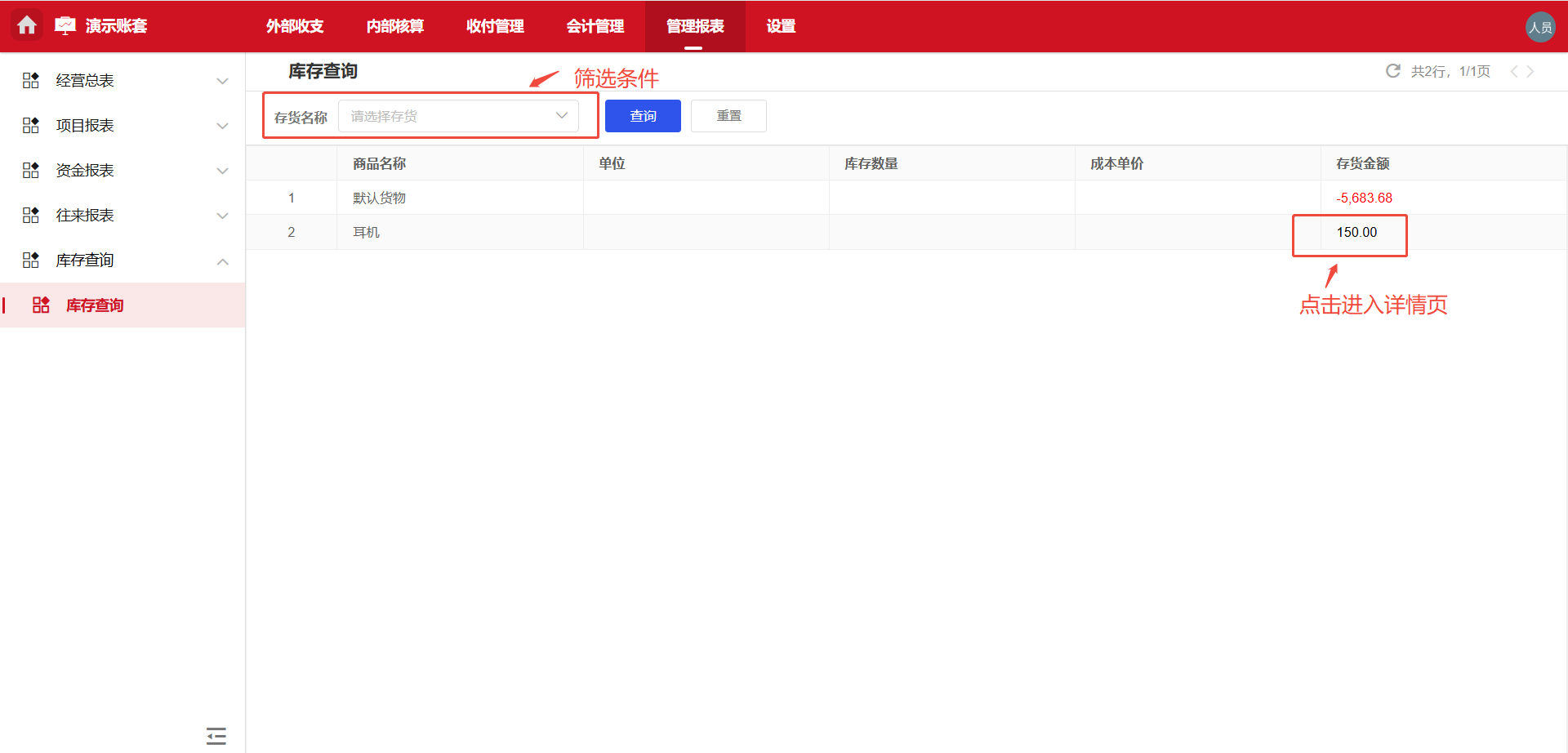
Task: Click the 150.00 inventory amount for 耳机
Action: (1356, 232)
